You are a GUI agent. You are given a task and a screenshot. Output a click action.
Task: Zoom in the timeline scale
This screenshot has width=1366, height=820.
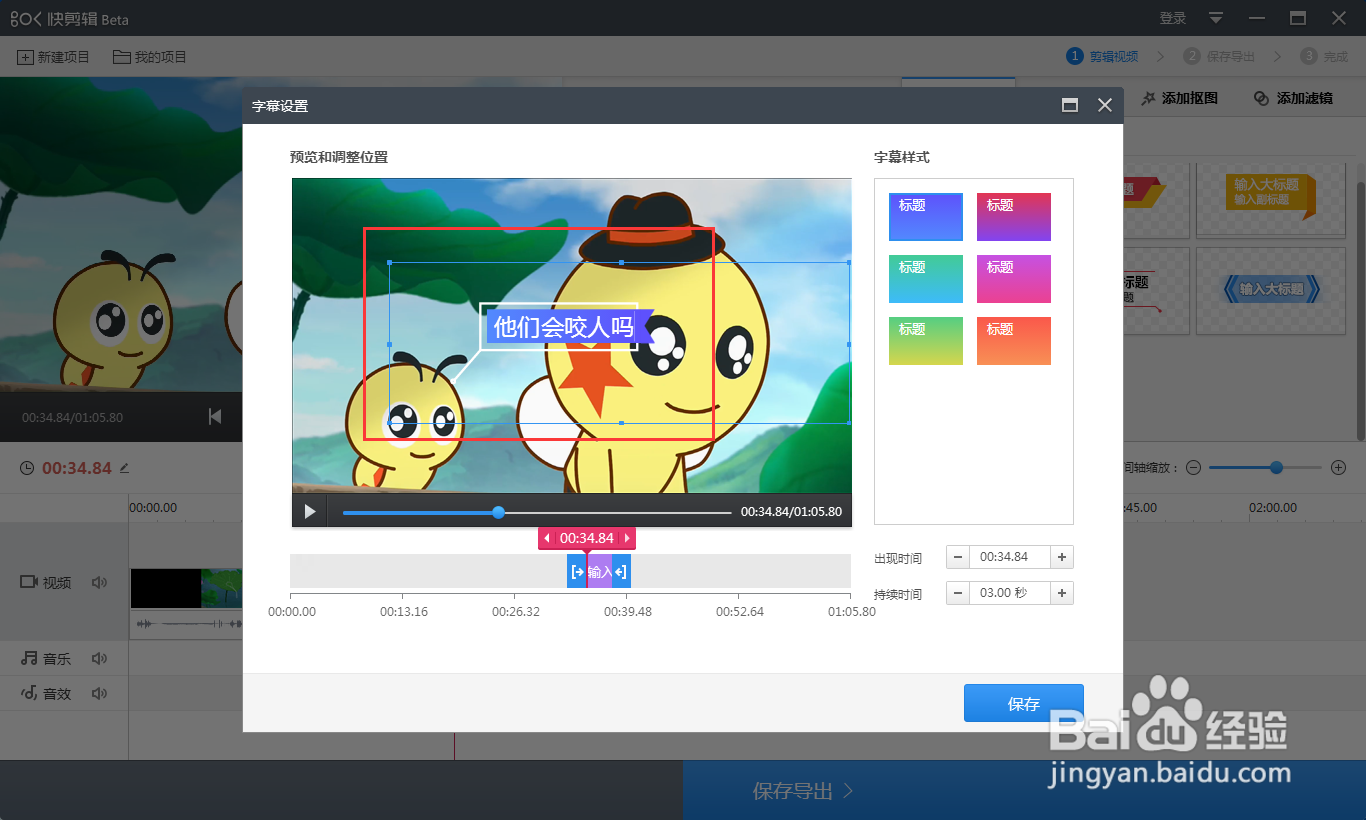click(1339, 467)
